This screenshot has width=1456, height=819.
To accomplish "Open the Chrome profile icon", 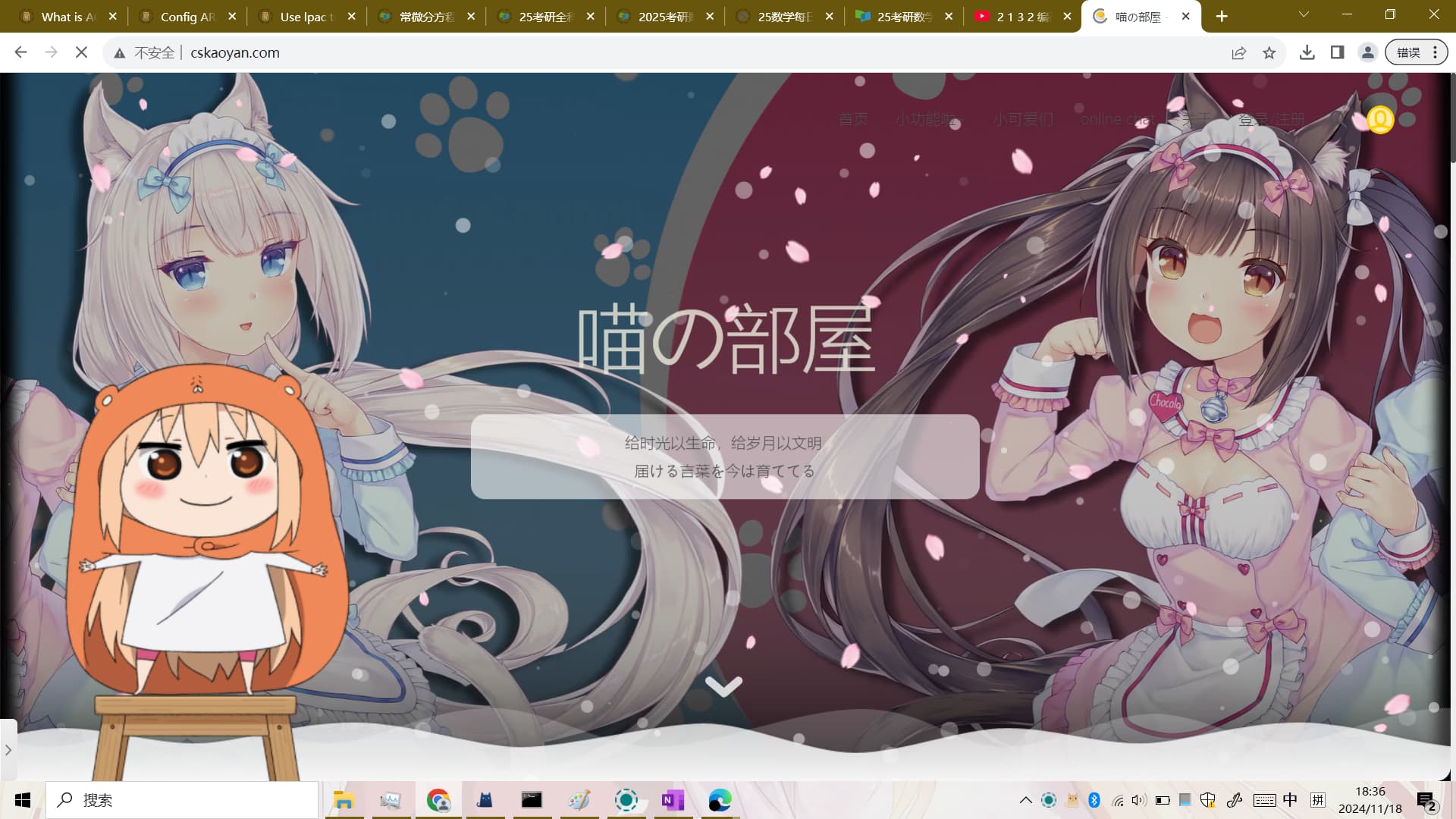I will 1367,52.
